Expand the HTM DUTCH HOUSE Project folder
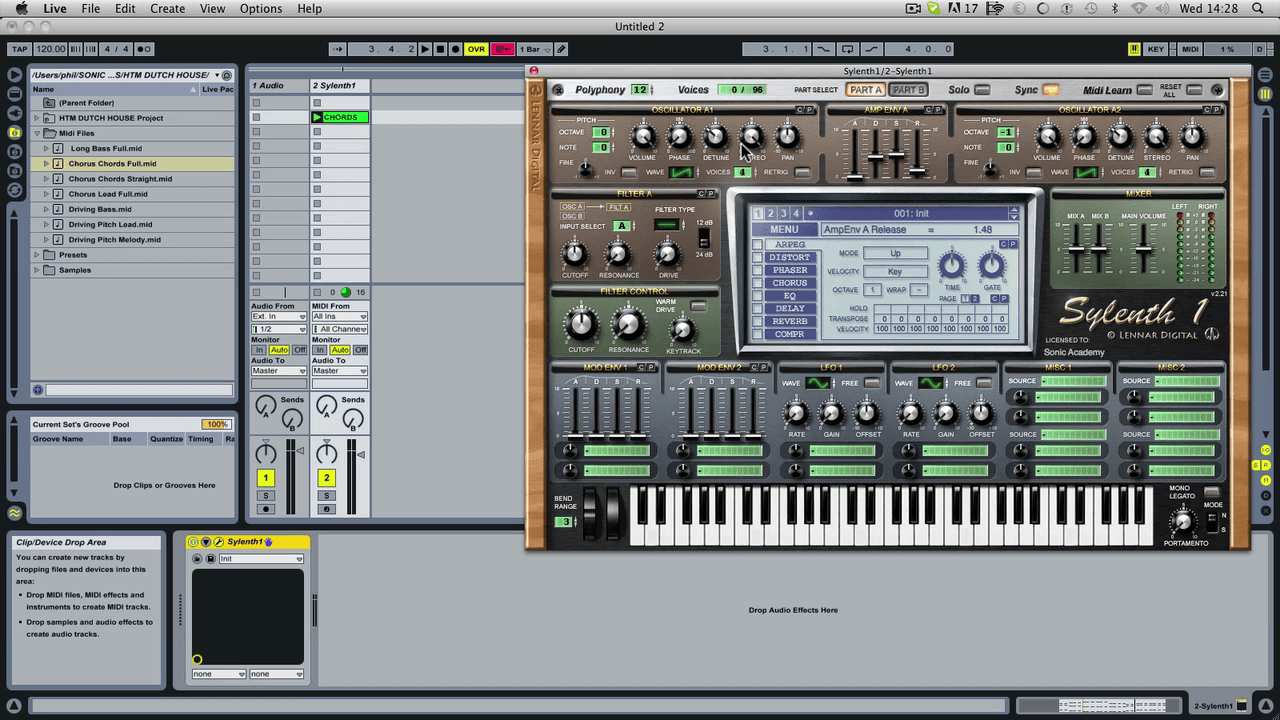Image resolution: width=1280 pixels, height=720 pixels. 38,118
